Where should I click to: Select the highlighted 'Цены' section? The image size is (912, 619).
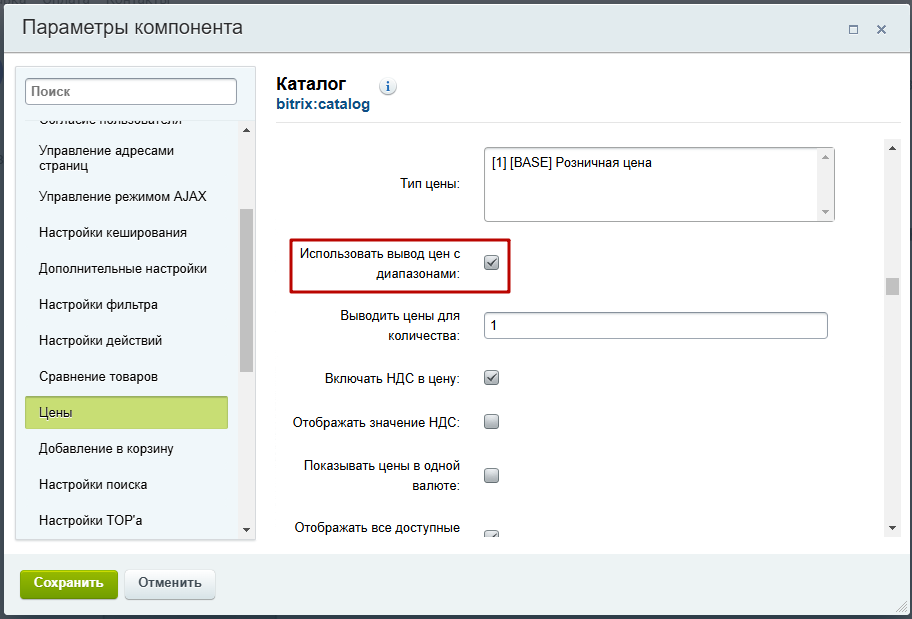coord(126,413)
